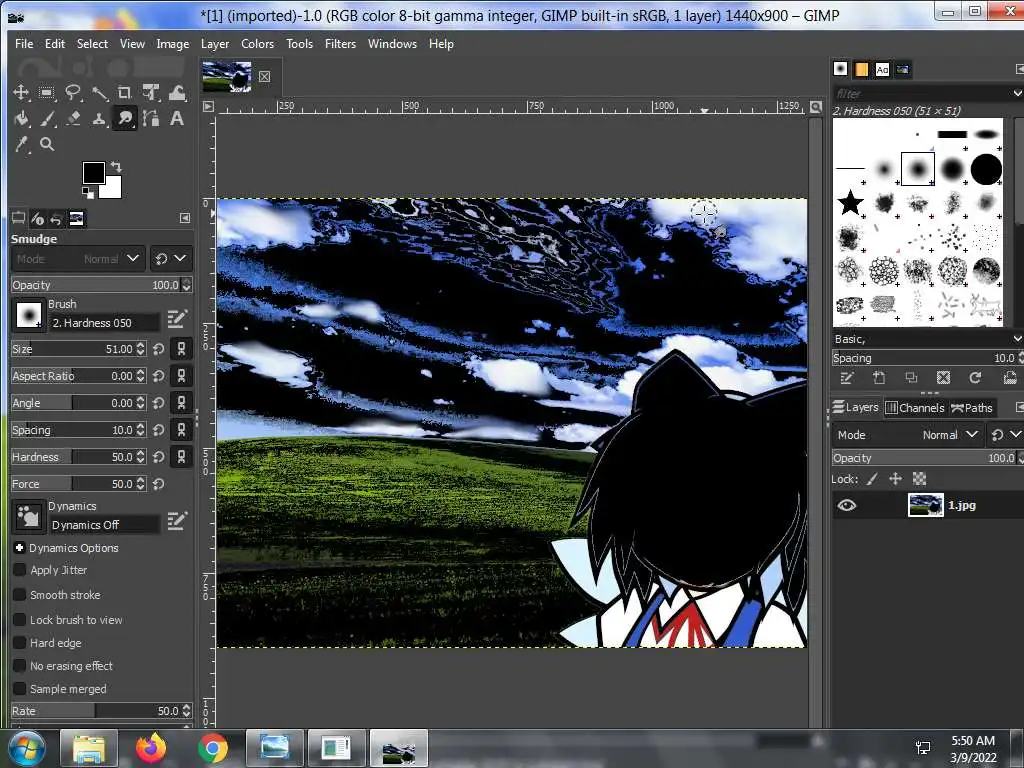
Task: Expand the Dynamics Options section
Action: point(20,548)
